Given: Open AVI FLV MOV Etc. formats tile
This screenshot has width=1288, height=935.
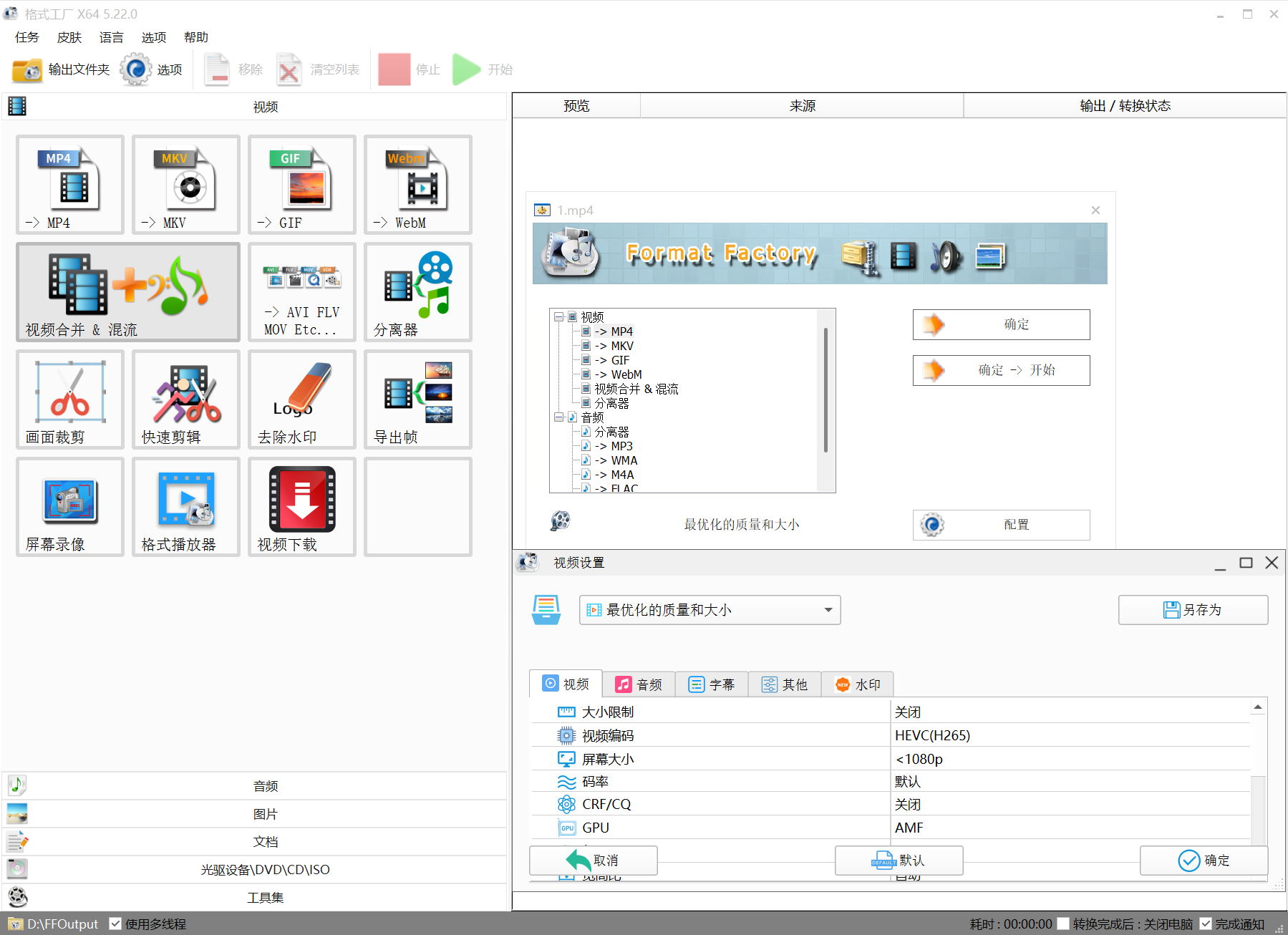Looking at the screenshot, I should 302,292.
